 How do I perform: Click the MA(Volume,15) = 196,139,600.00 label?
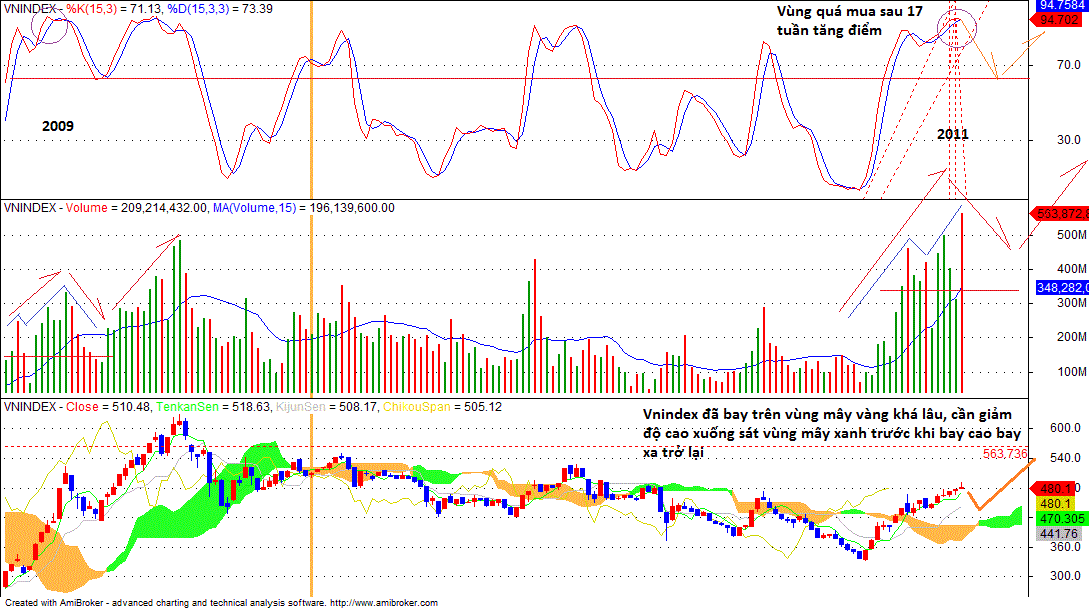(304, 208)
